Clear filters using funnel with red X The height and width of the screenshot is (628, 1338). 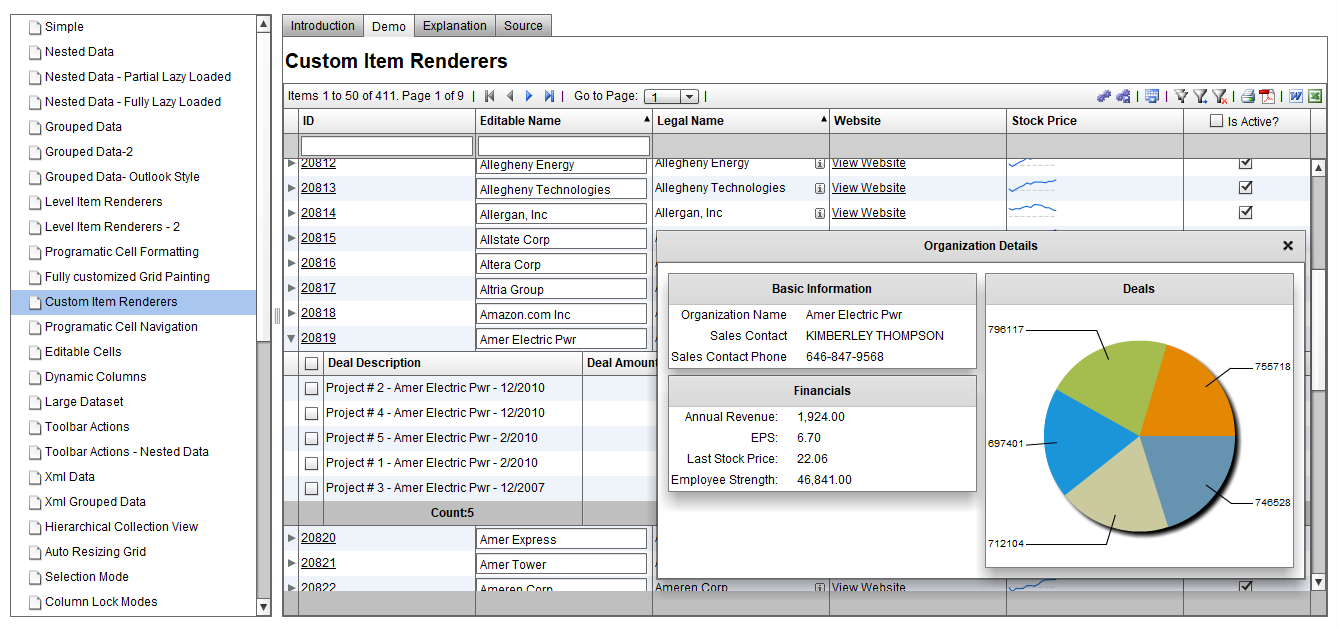pos(1219,96)
